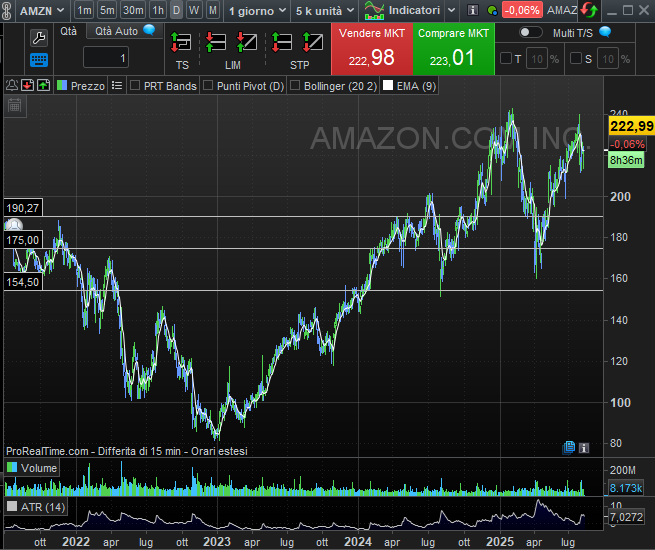Open the wrench settings tool
The width and height of the screenshot is (655, 550).
tap(39, 38)
